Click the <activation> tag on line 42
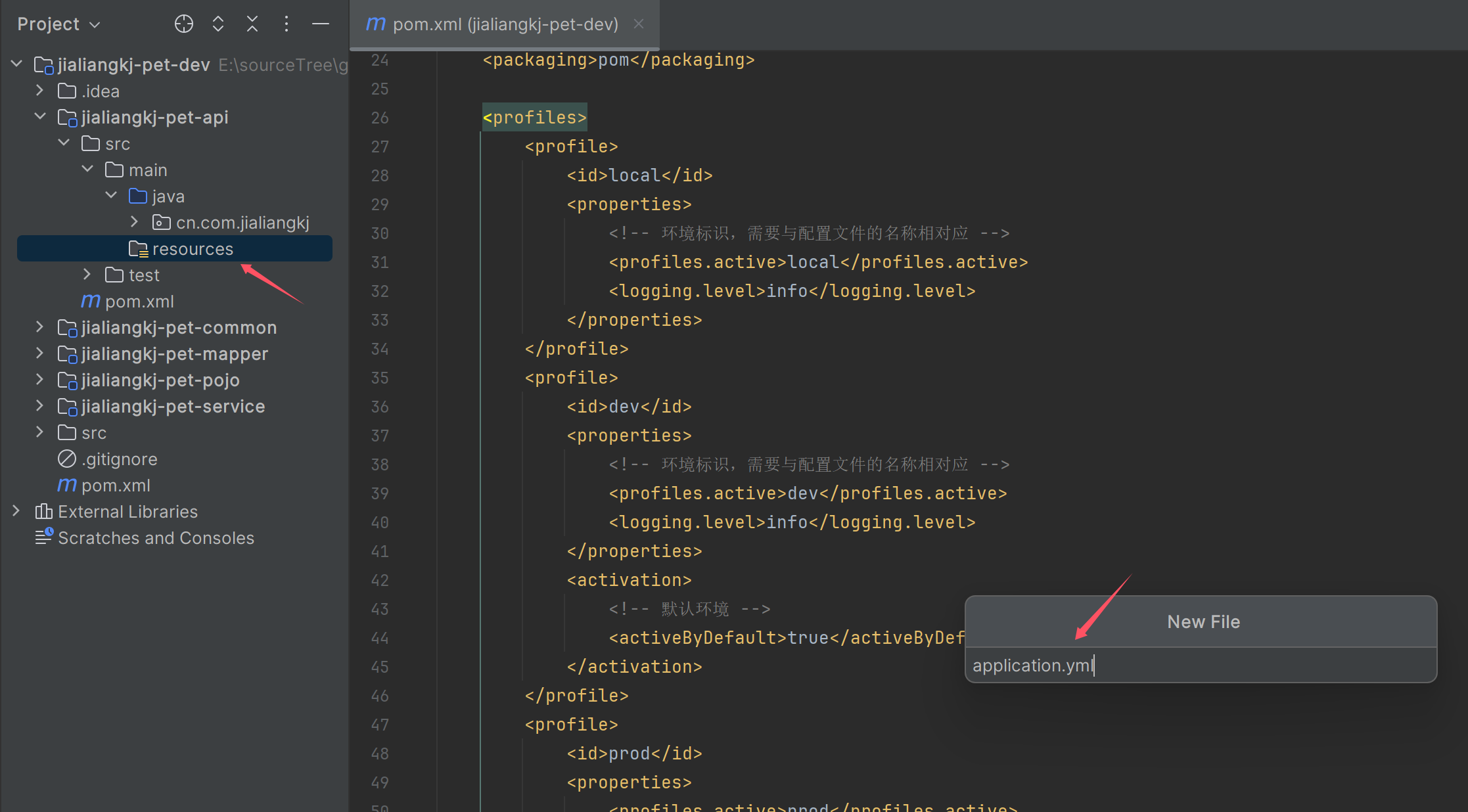Viewport: 1468px width, 812px height. pyautogui.click(x=629, y=580)
